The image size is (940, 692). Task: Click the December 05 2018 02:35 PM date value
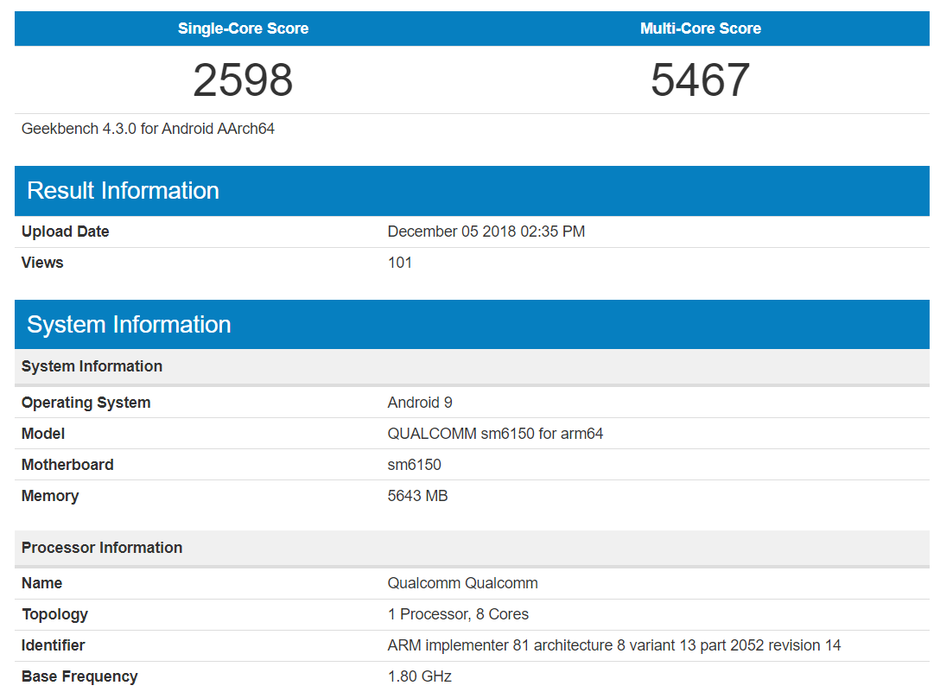click(486, 231)
